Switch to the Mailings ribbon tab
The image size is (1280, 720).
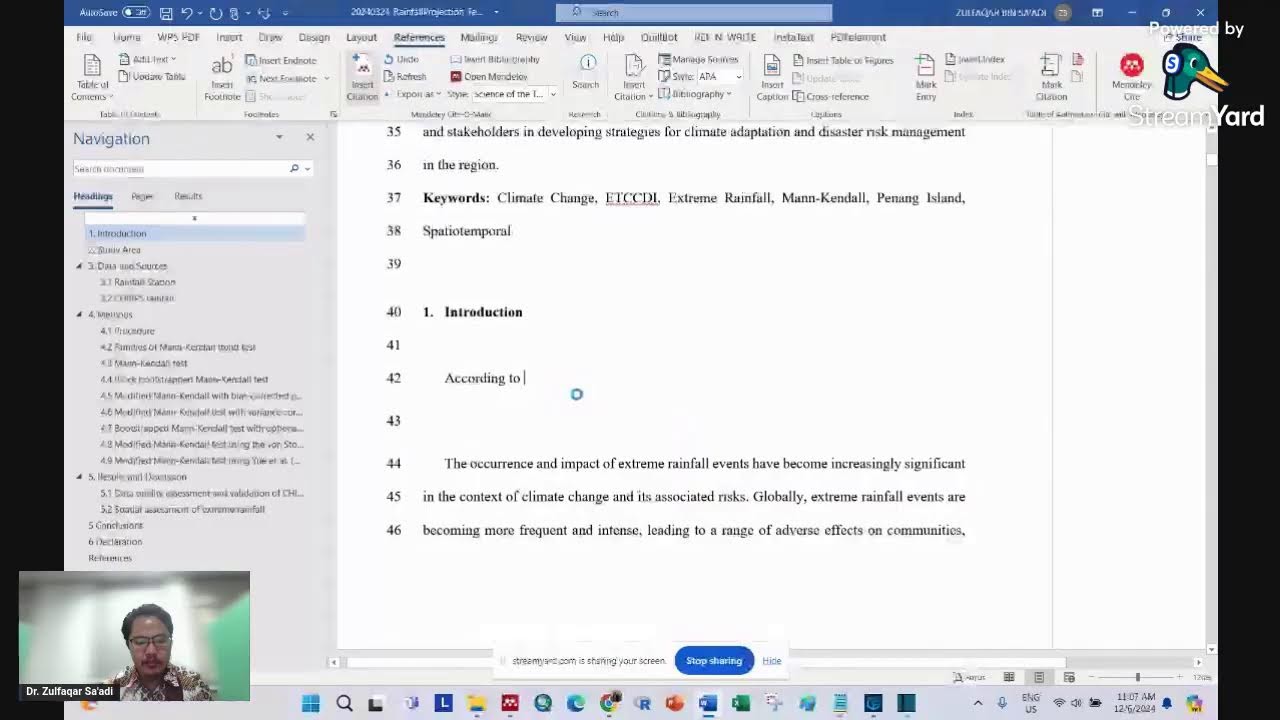tap(478, 37)
